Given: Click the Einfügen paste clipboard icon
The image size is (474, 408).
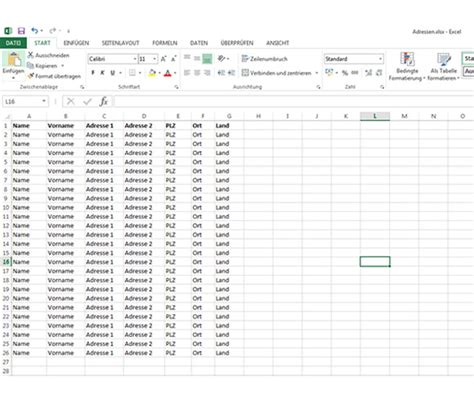Looking at the screenshot, I should pos(14,59).
